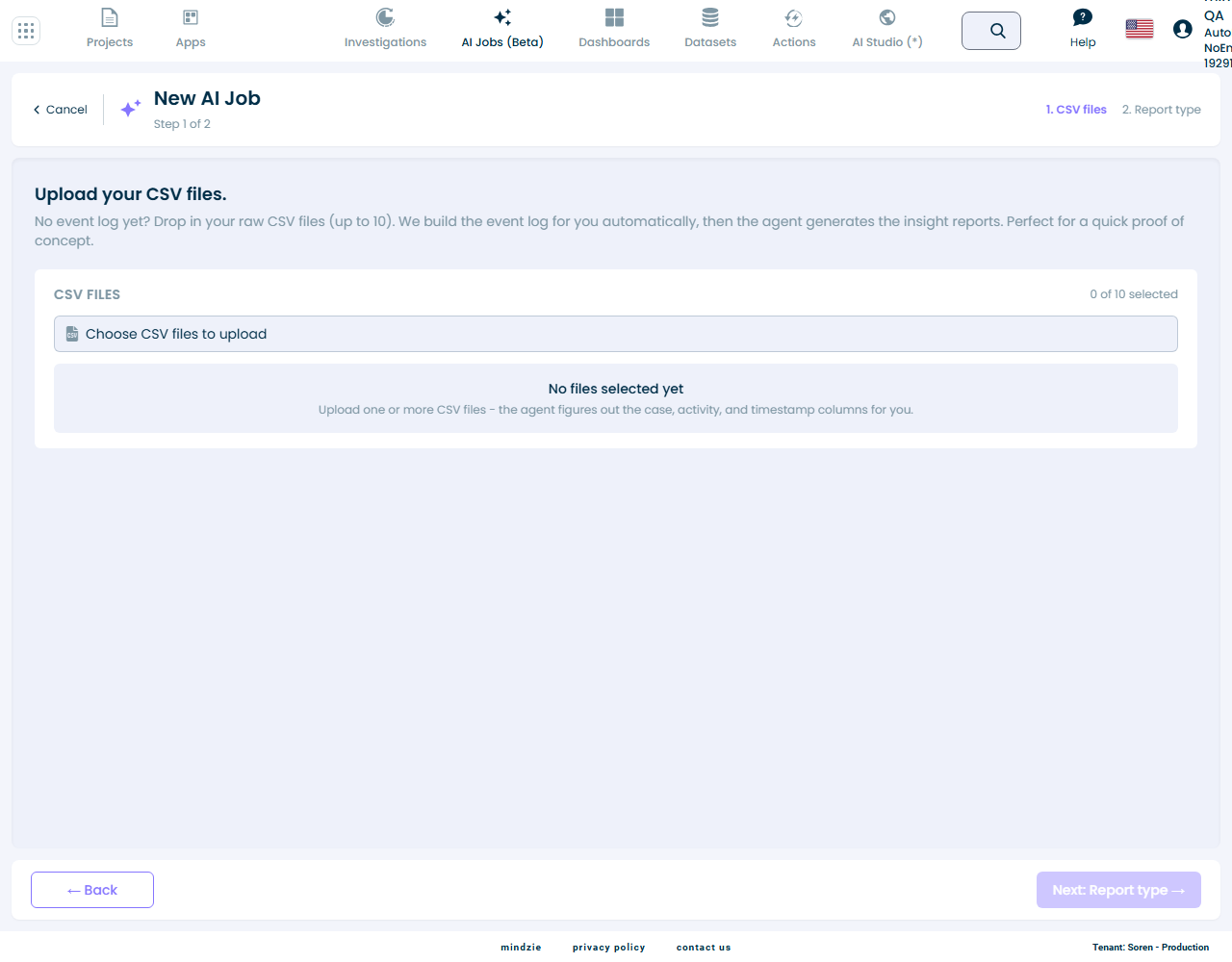Change language via US flag icon
The height and width of the screenshot is (962, 1232).
click(x=1140, y=29)
